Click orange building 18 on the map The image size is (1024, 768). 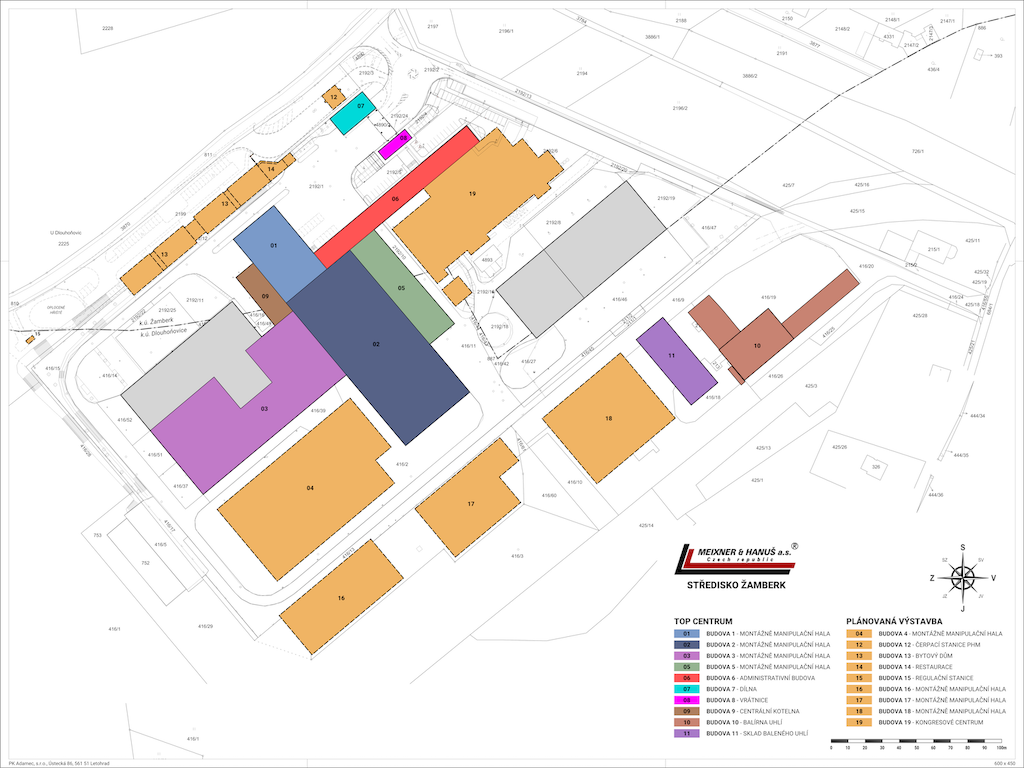point(608,417)
